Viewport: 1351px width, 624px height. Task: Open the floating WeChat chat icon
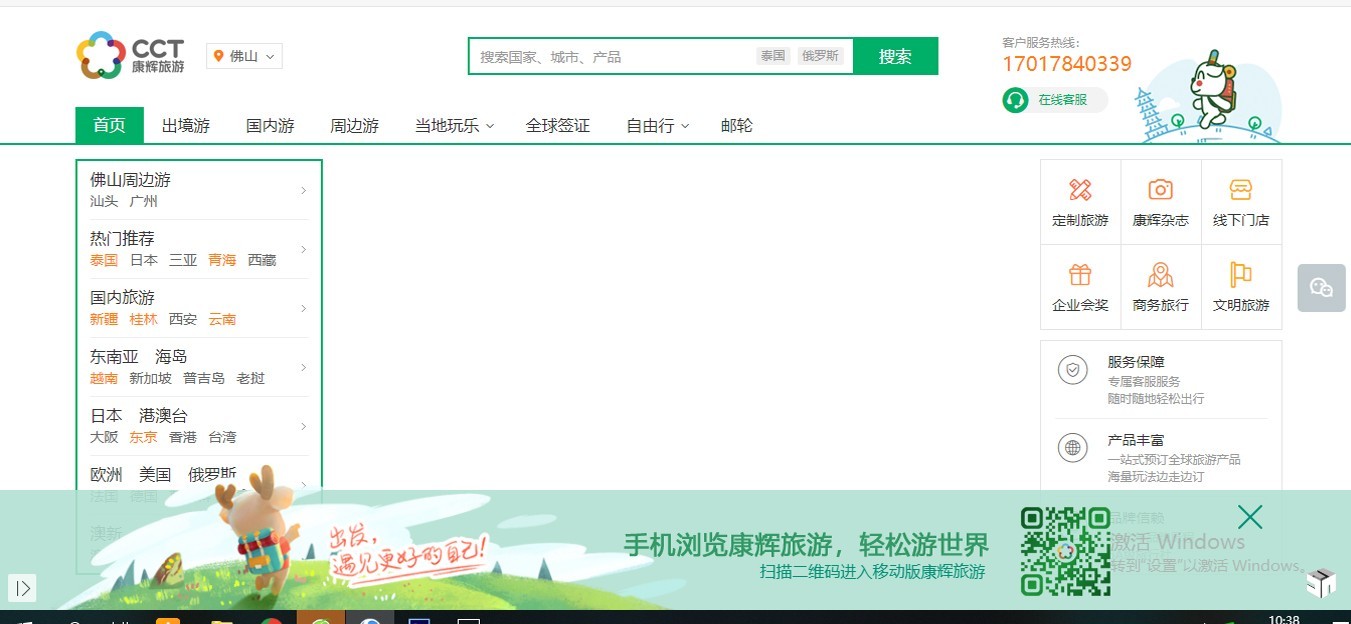[1321, 288]
